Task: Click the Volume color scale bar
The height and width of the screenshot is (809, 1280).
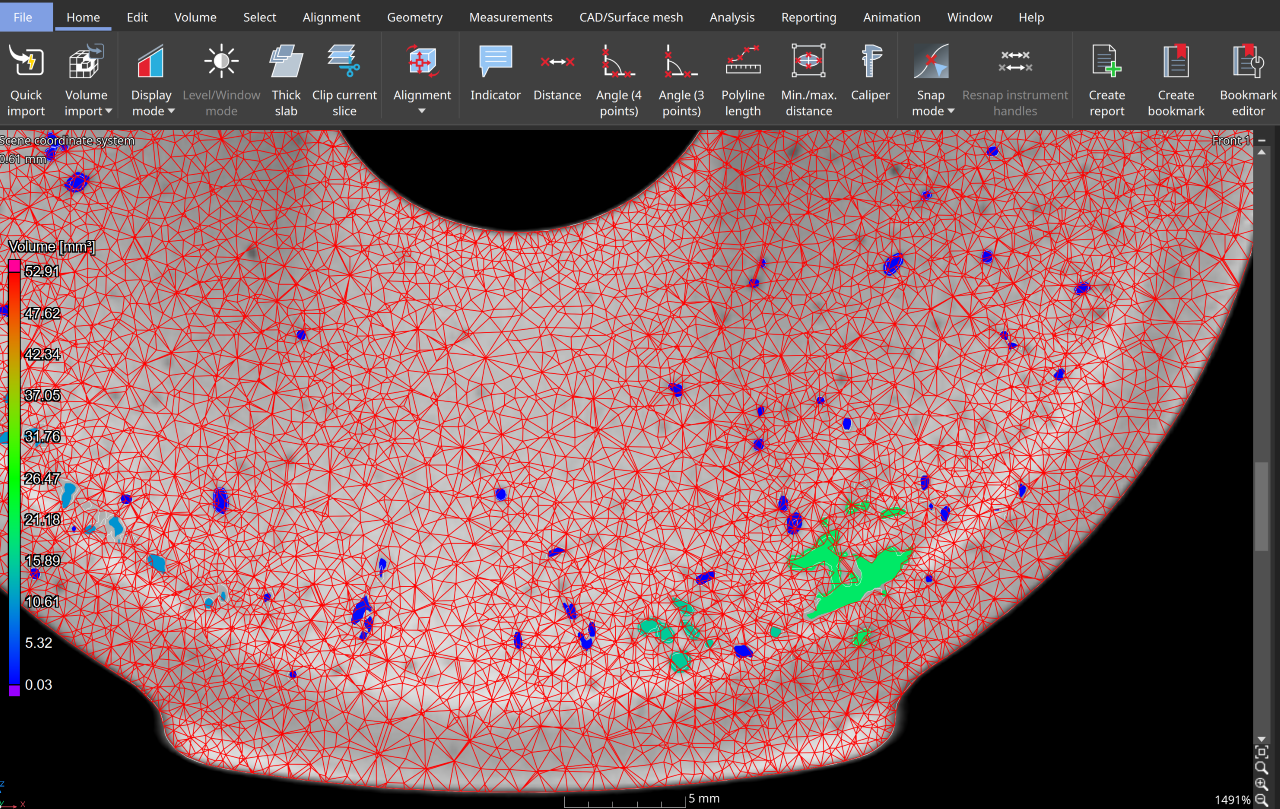Action: pyautogui.click(x=14, y=477)
